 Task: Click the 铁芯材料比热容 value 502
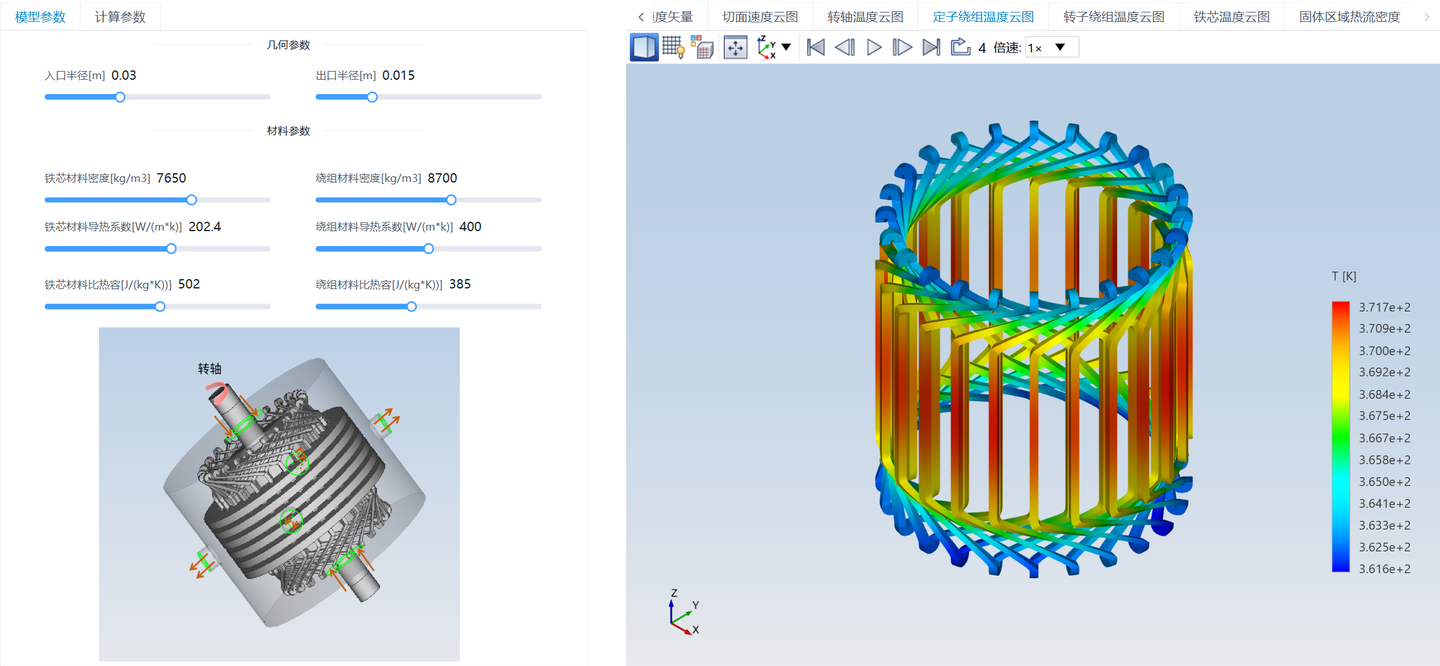pos(189,284)
